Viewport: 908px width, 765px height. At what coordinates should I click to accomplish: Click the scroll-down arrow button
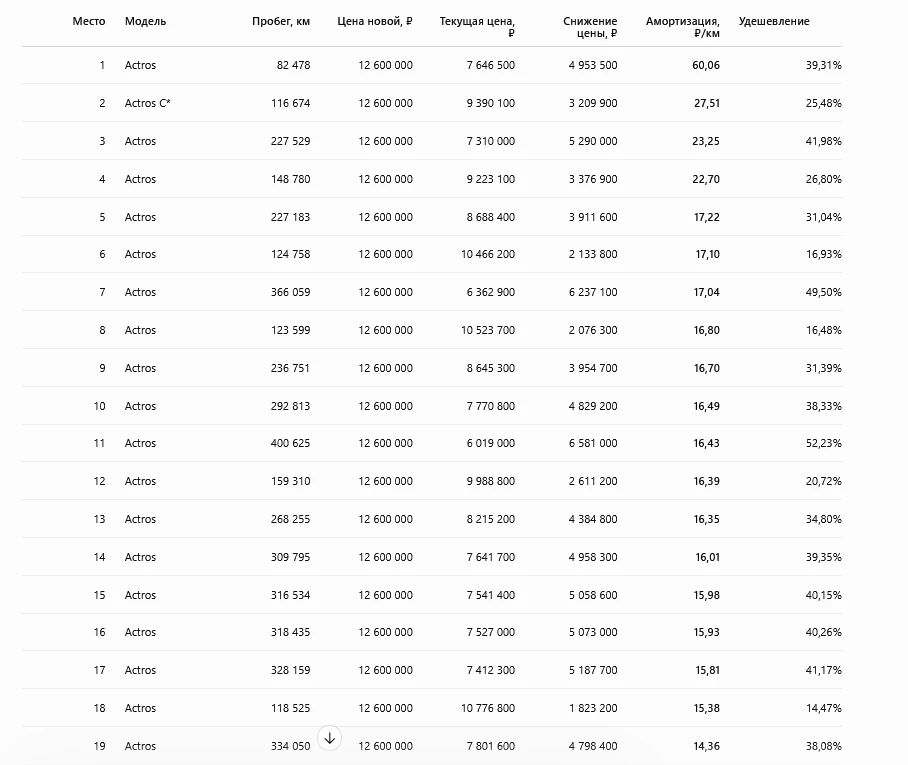pos(329,738)
